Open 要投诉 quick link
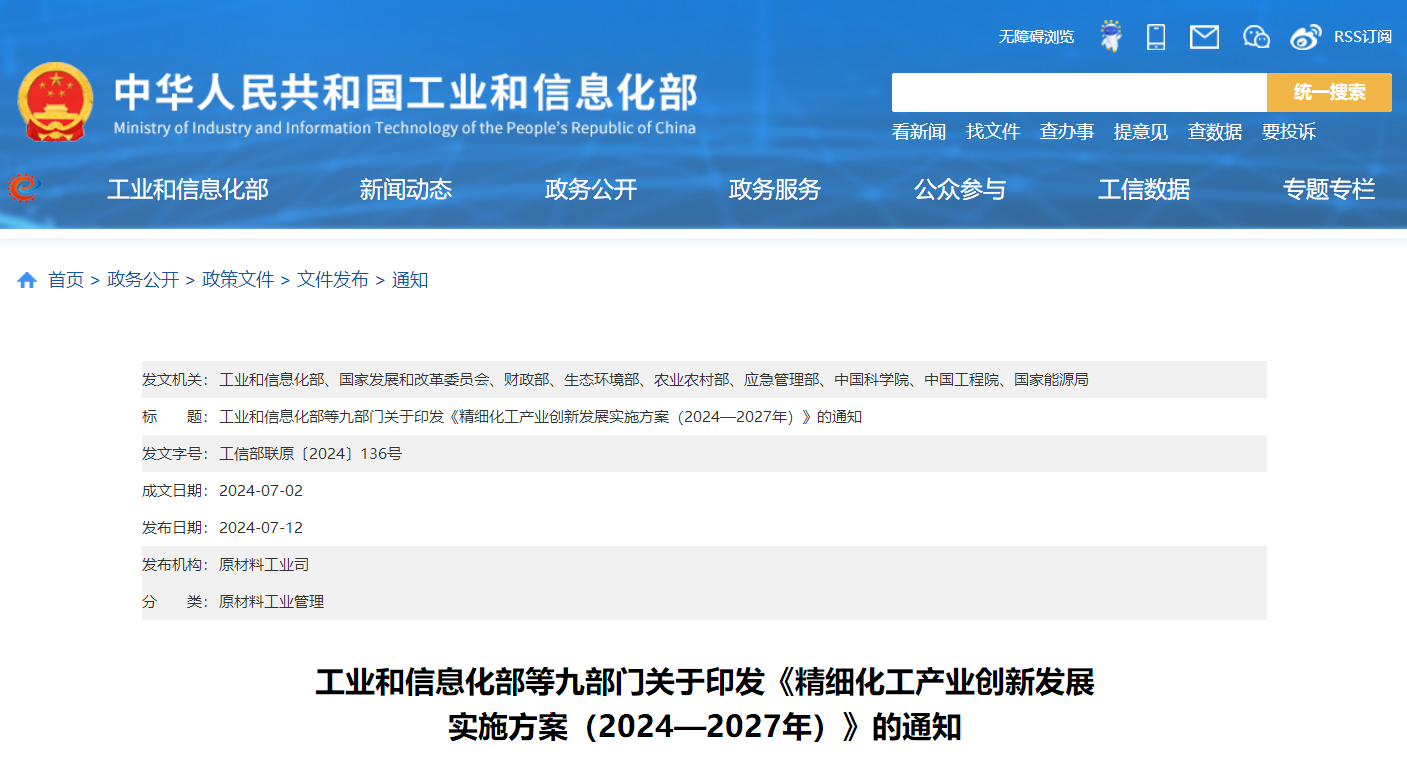 1289,132
